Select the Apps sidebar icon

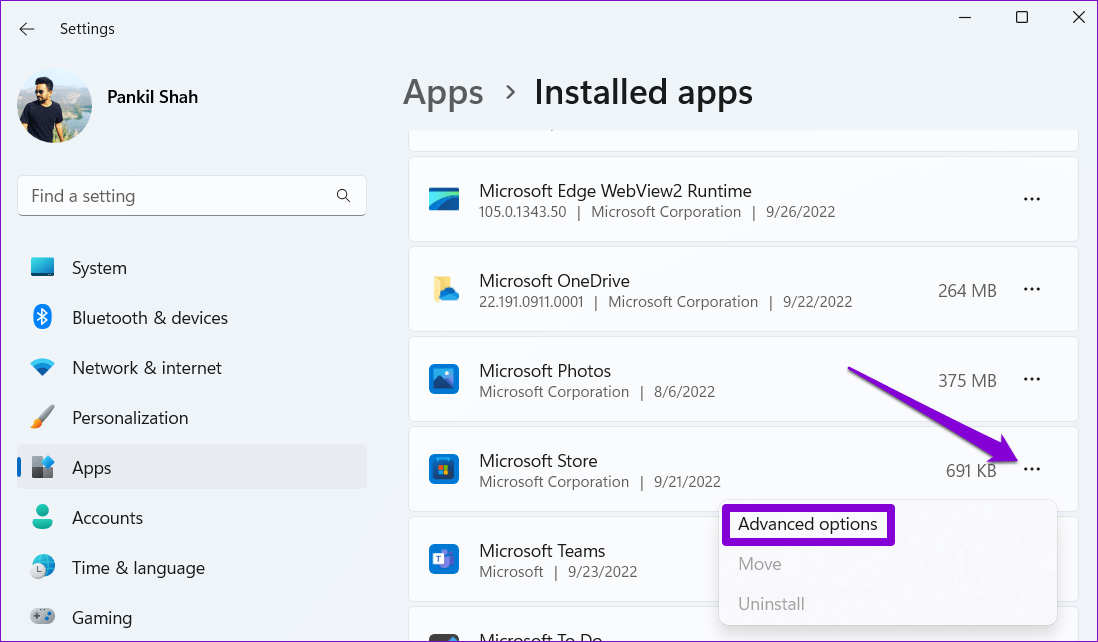click(x=43, y=467)
